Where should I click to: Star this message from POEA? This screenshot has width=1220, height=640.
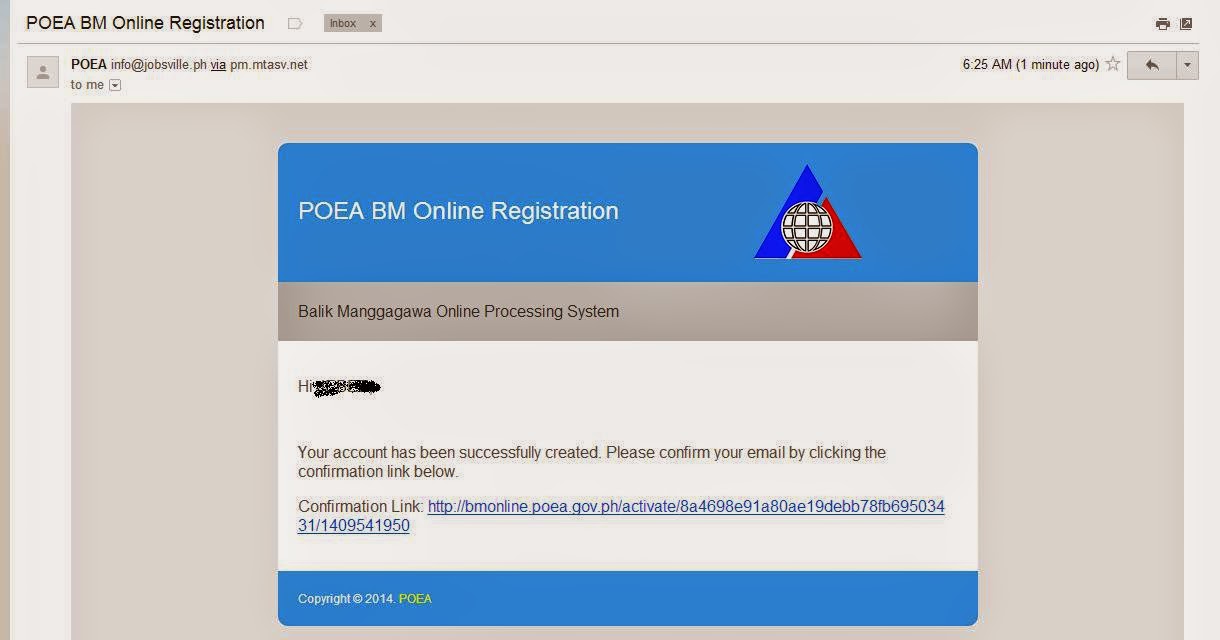click(x=1112, y=64)
